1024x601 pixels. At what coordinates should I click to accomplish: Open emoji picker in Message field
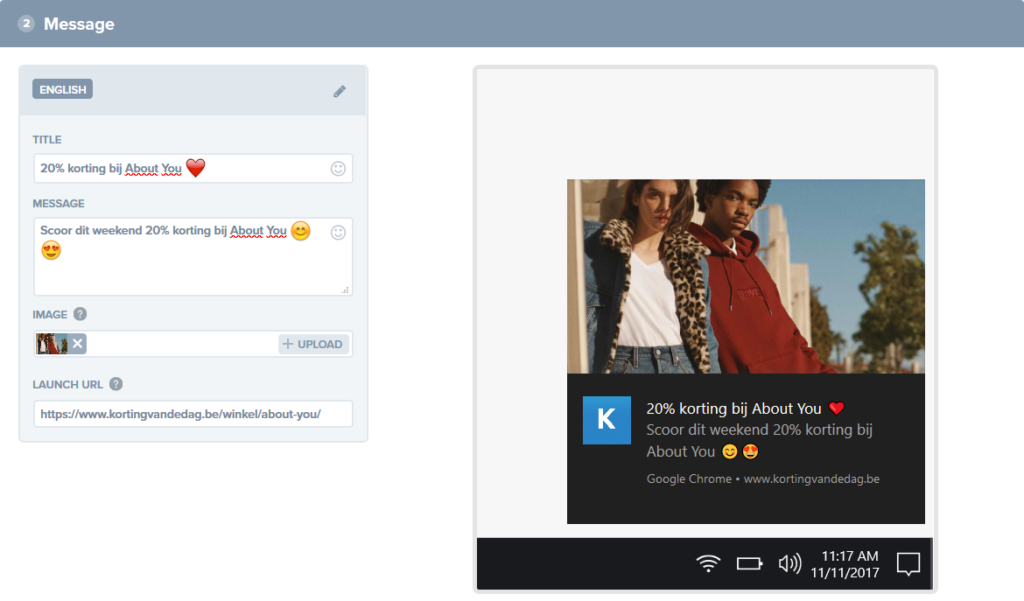click(338, 232)
